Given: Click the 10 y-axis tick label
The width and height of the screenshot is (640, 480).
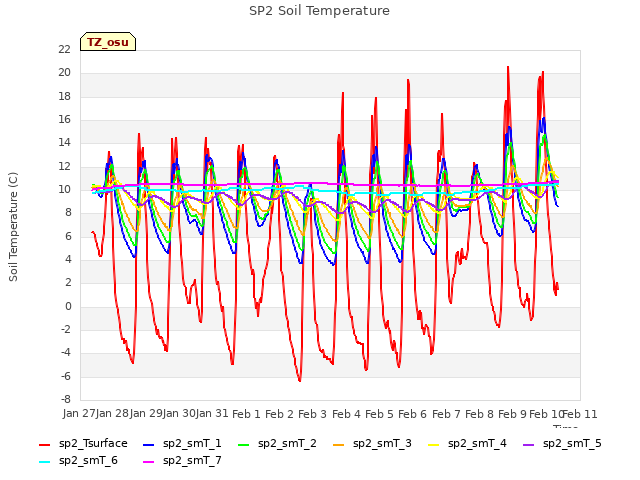Looking at the screenshot, I should point(64,190).
